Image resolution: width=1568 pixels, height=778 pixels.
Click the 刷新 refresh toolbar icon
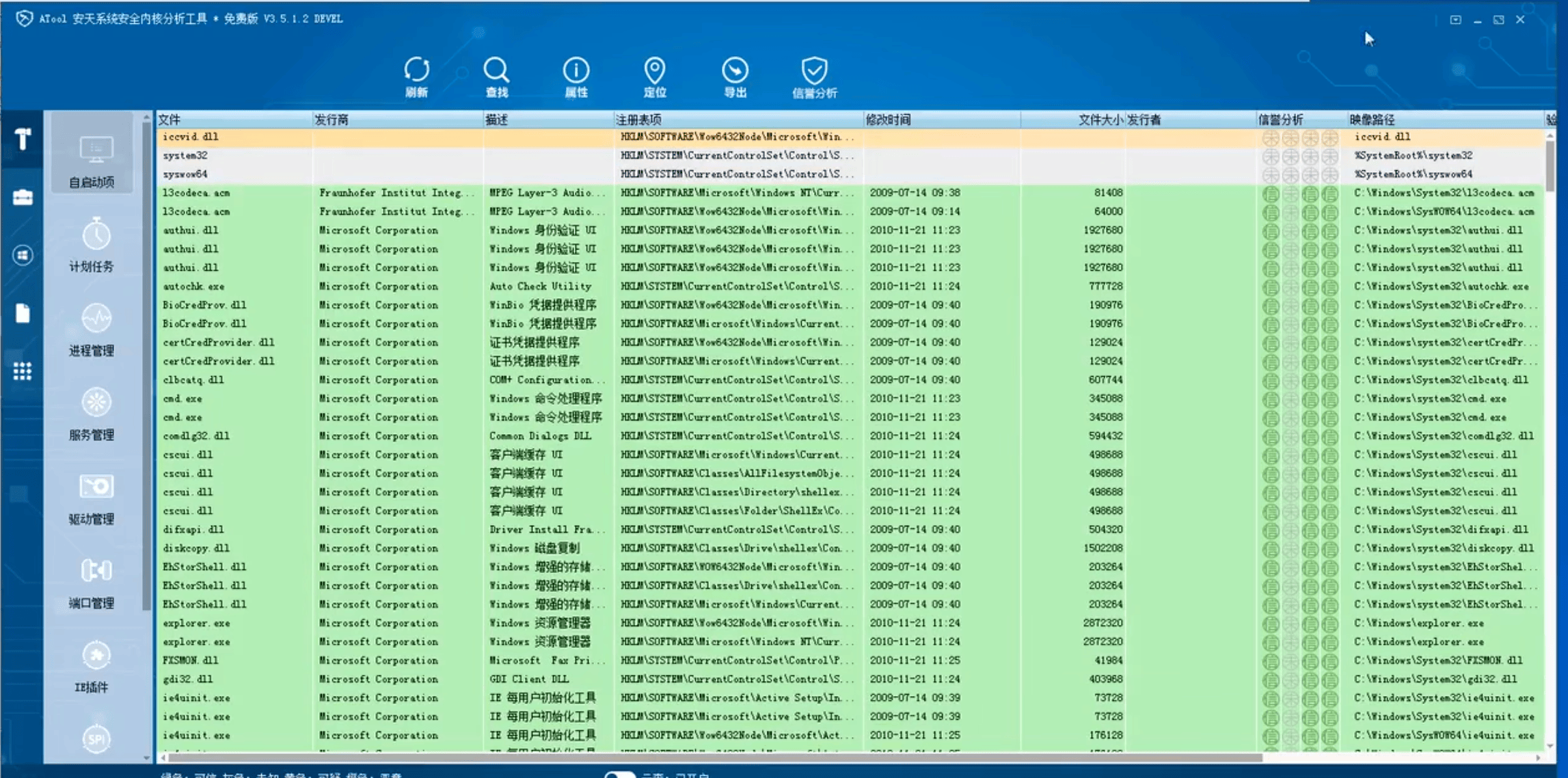click(416, 77)
